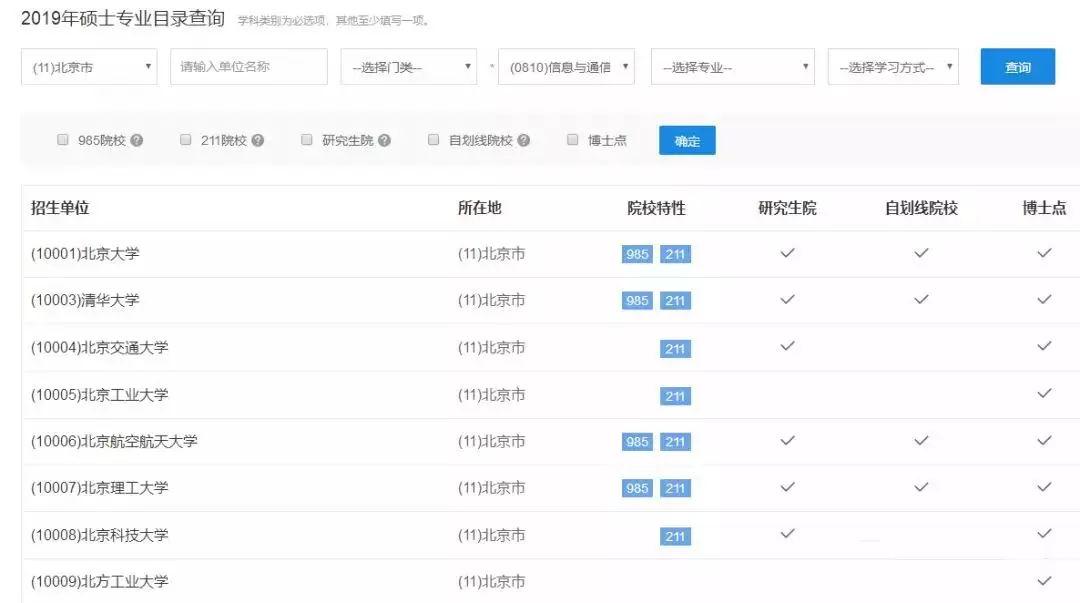Open the 选择专业 dropdown

point(733,67)
